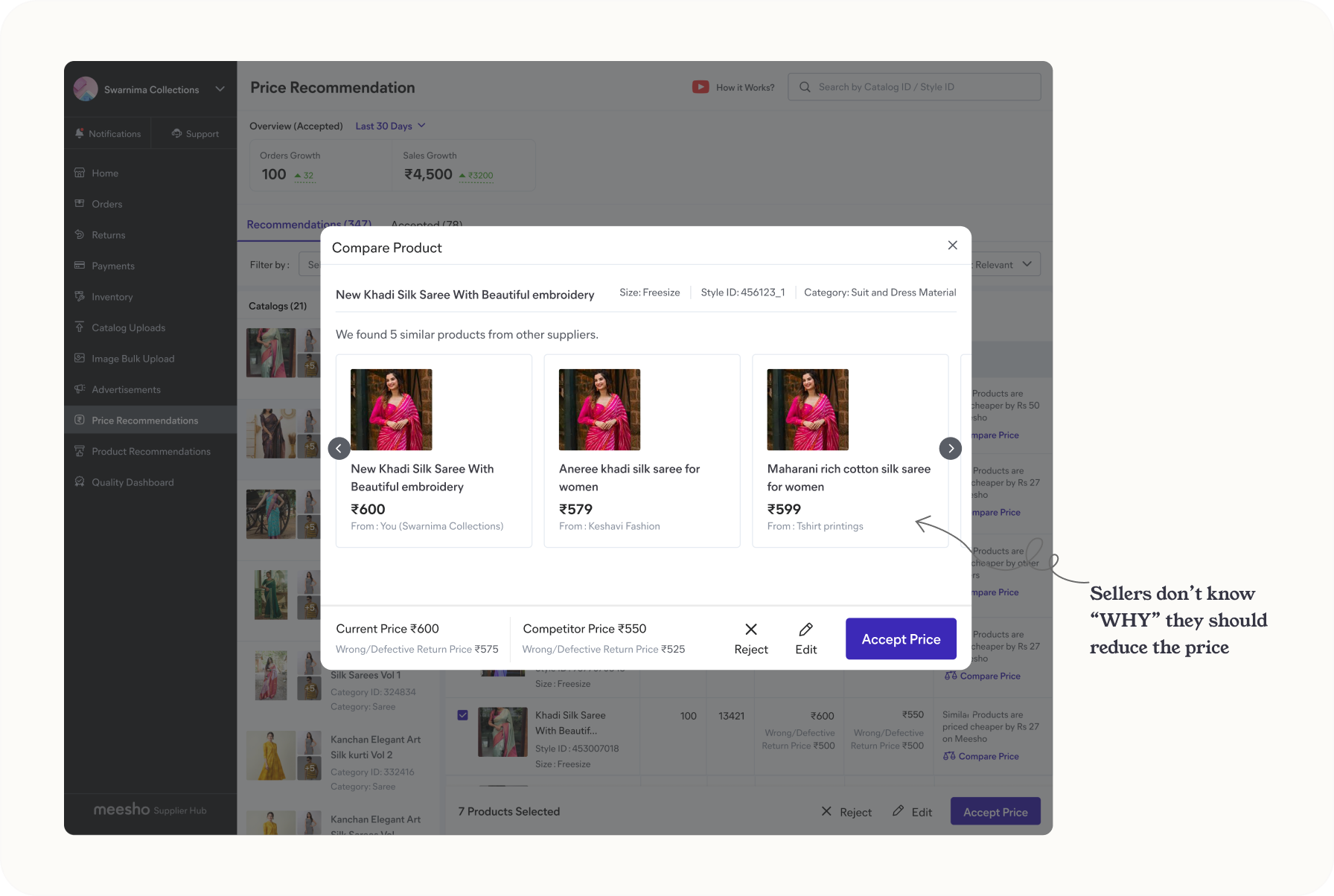This screenshot has height=896, width=1334.
Task: Open Notifications bell
Action: 108,134
